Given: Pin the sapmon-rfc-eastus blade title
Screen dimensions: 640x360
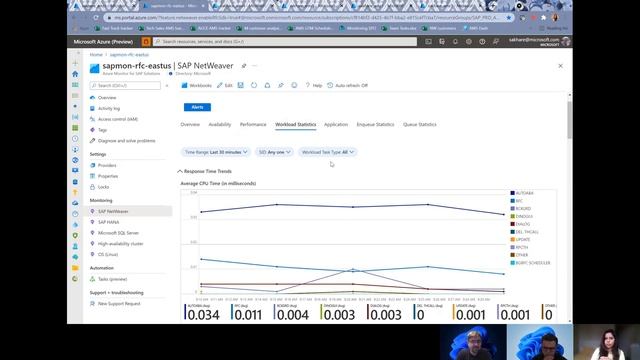Looking at the screenshot, I should click(x=244, y=66).
